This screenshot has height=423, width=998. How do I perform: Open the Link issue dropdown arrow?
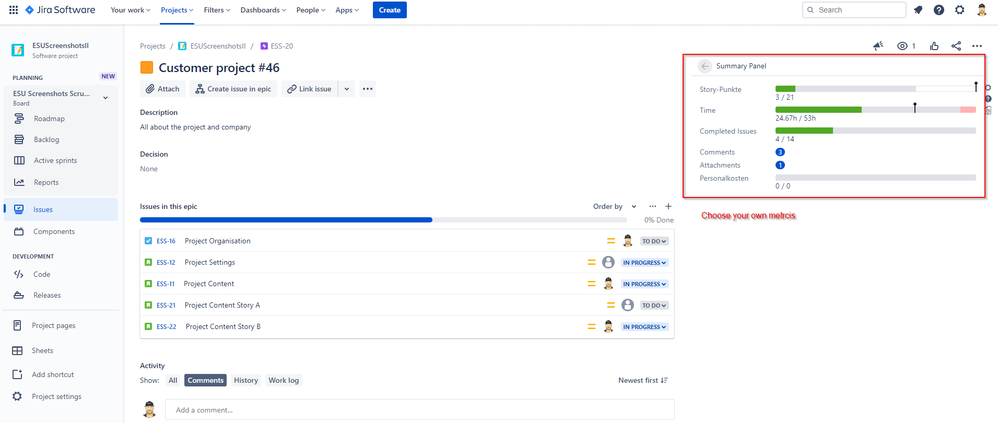pos(346,89)
